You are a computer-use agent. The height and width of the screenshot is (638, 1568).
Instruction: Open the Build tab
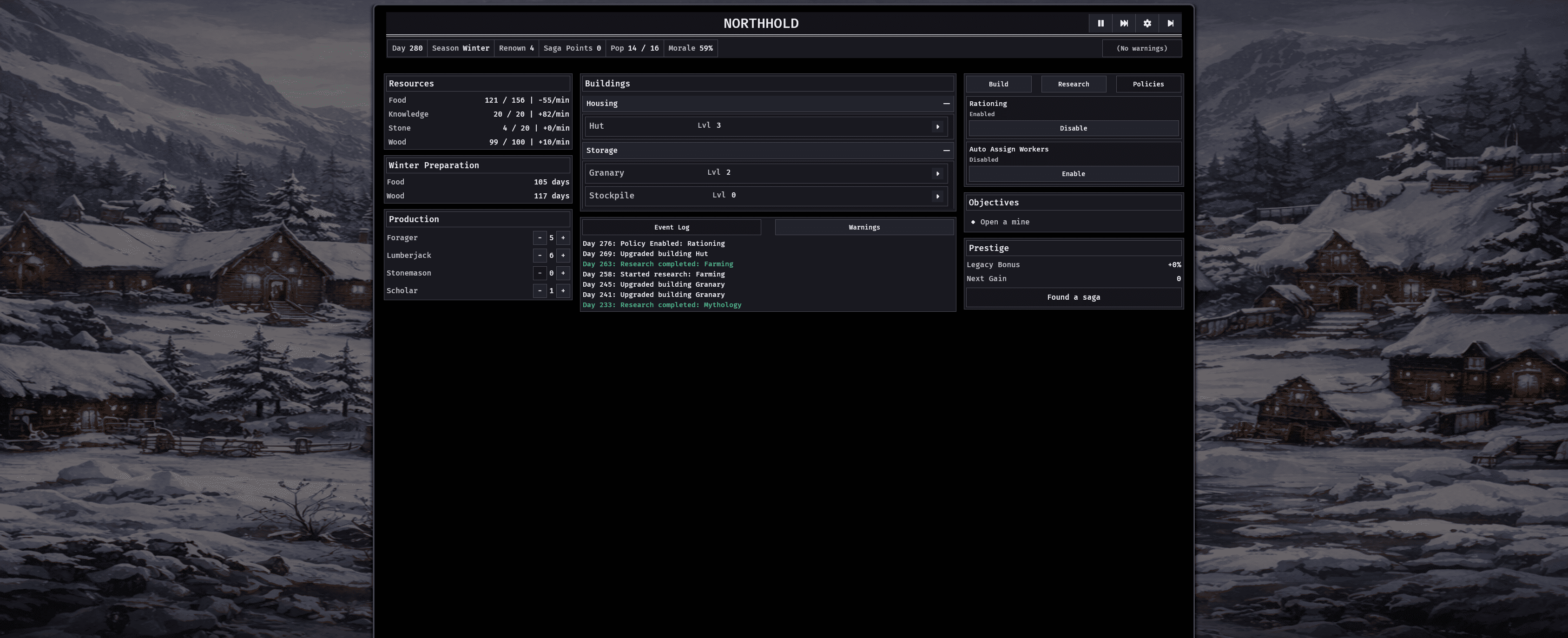[998, 84]
